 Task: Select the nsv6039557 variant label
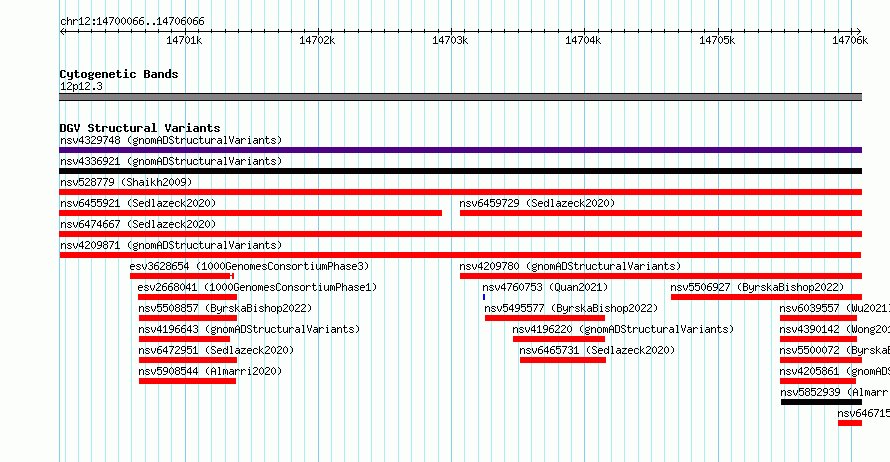coord(834,308)
